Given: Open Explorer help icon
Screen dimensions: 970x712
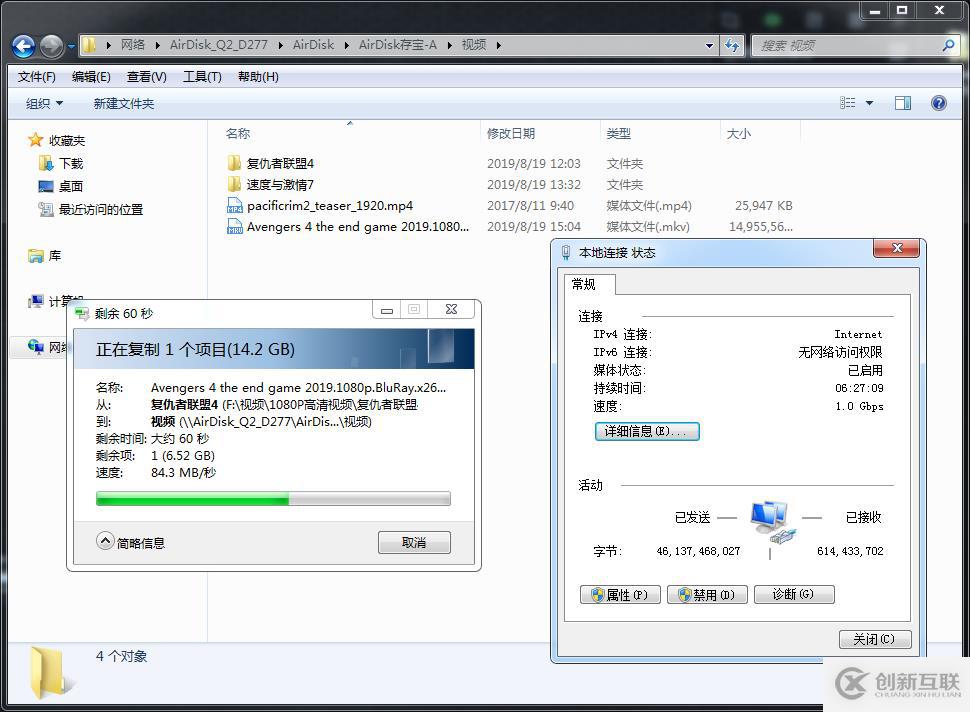Looking at the screenshot, I should click(x=938, y=103).
